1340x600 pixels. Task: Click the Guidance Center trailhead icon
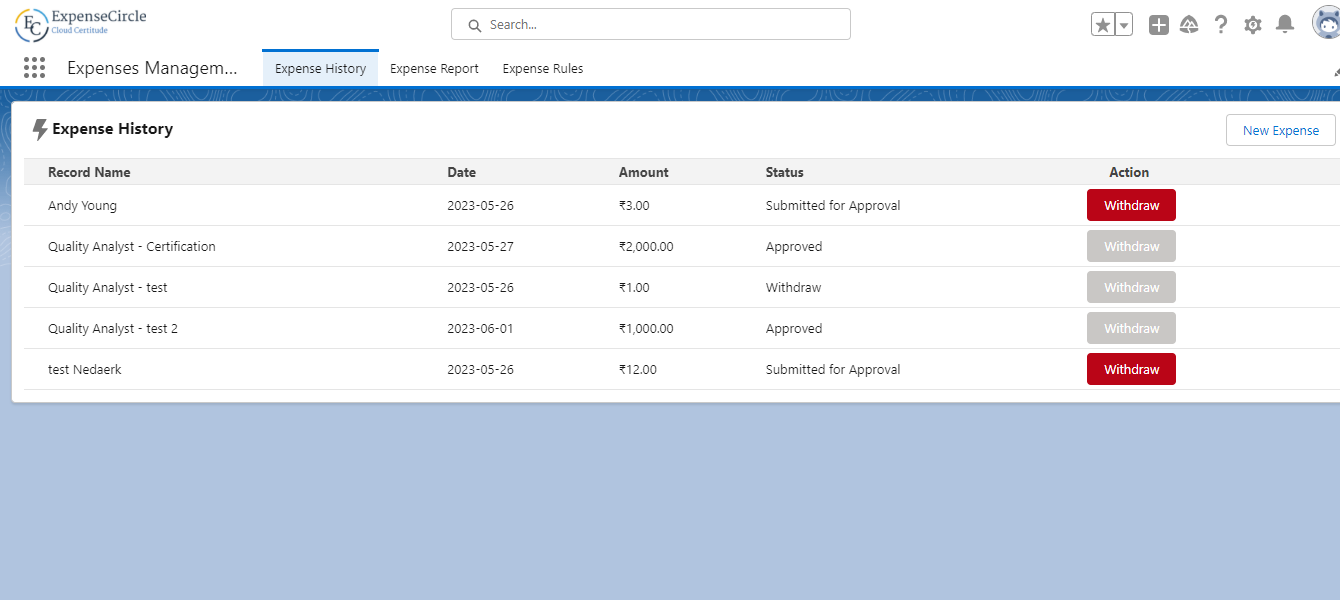tap(1189, 25)
